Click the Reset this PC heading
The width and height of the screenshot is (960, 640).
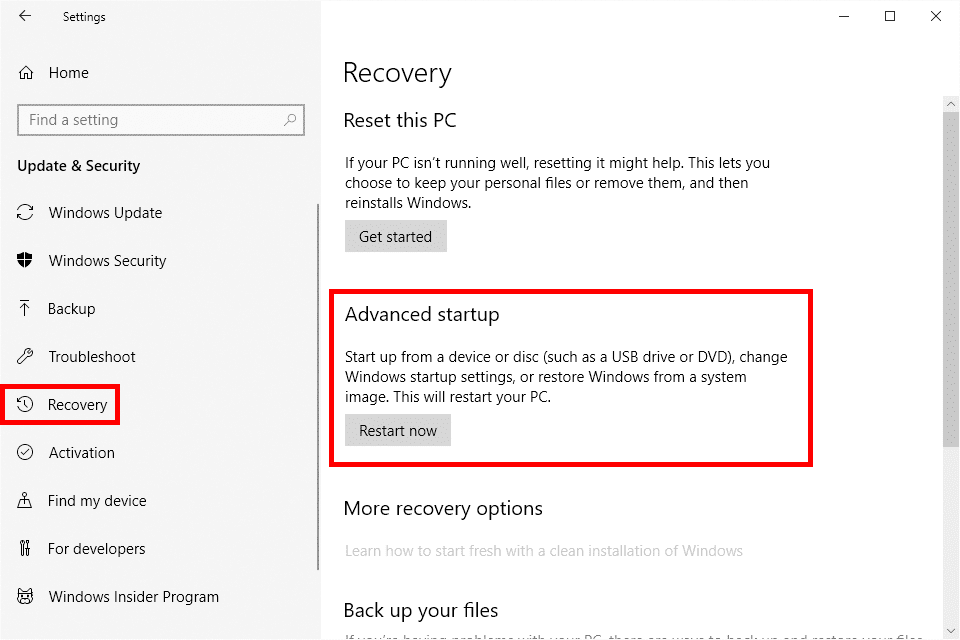tap(400, 120)
